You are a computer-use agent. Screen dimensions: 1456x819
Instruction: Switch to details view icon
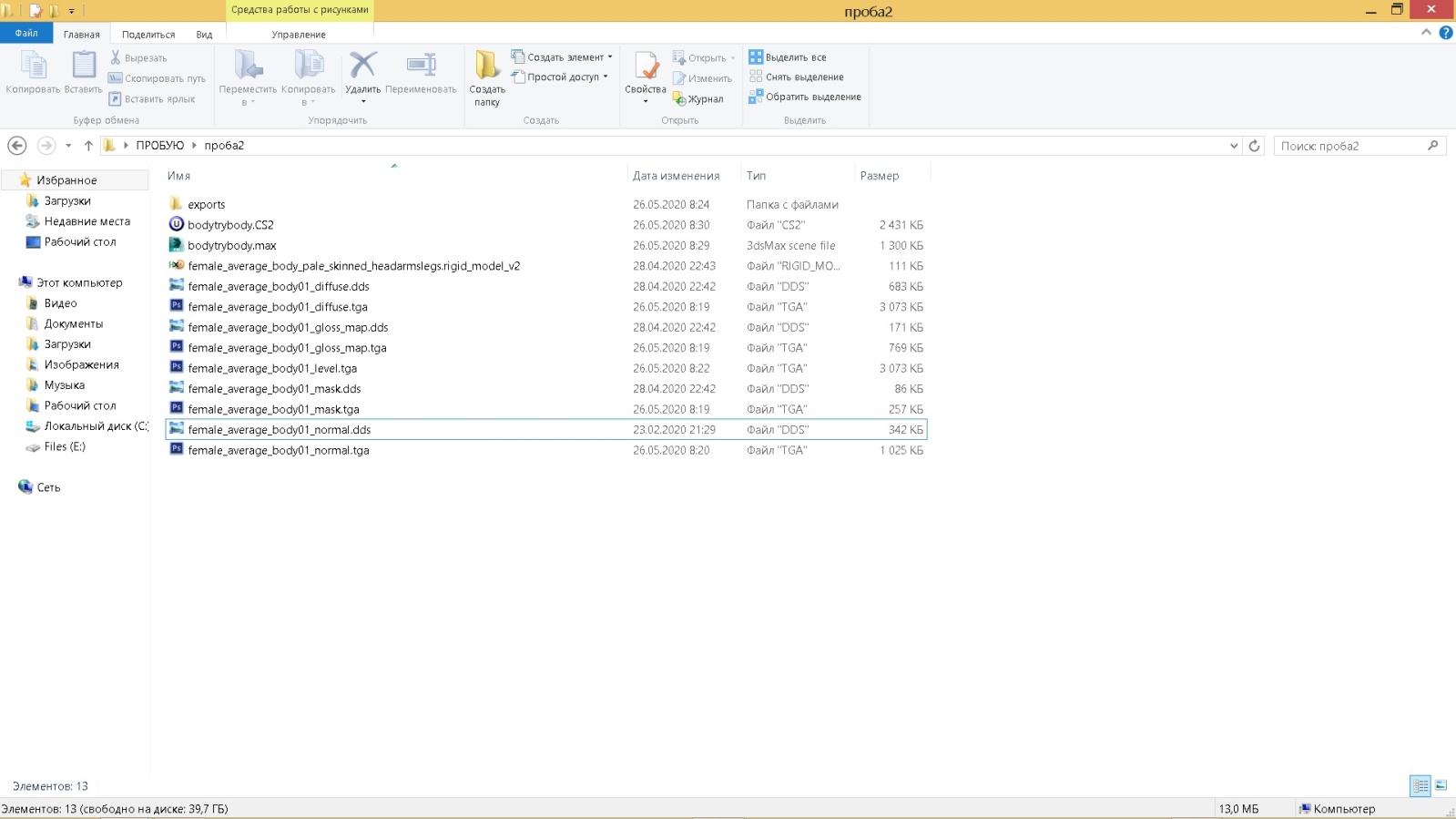1420,785
